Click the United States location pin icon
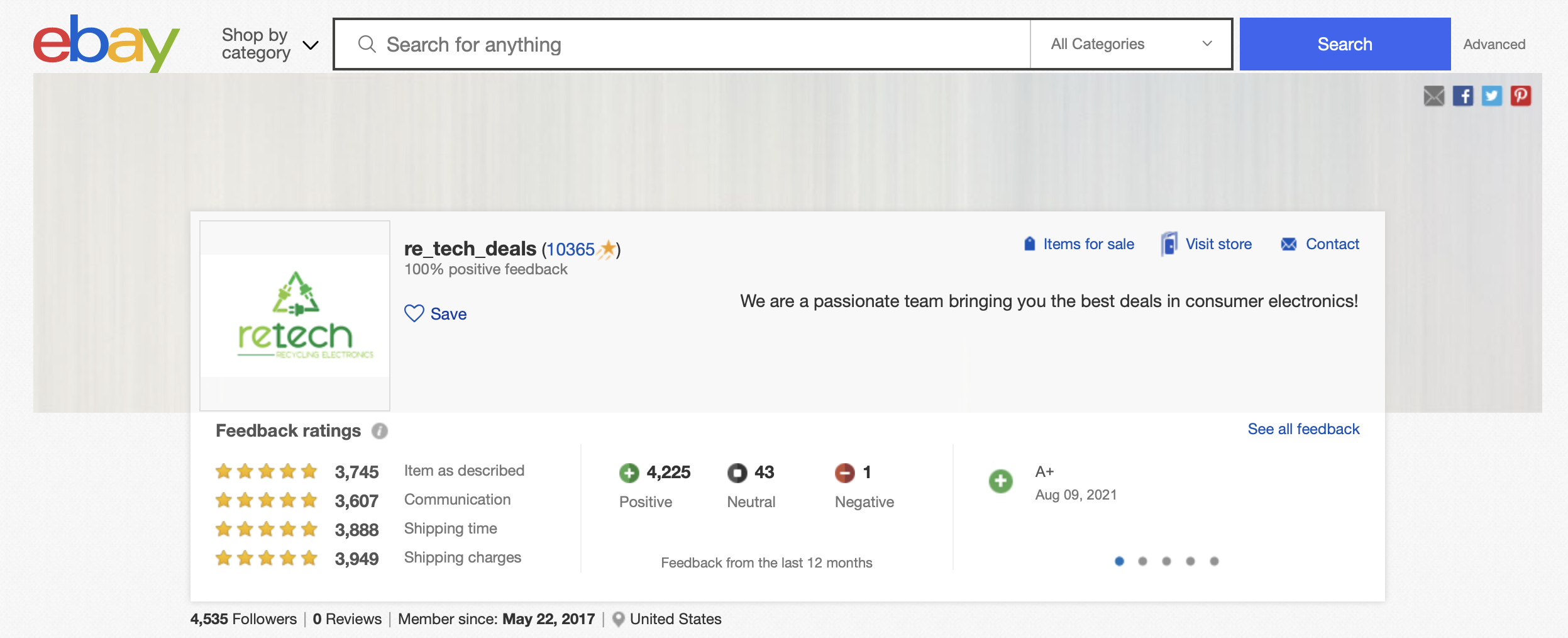 point(619,620)
